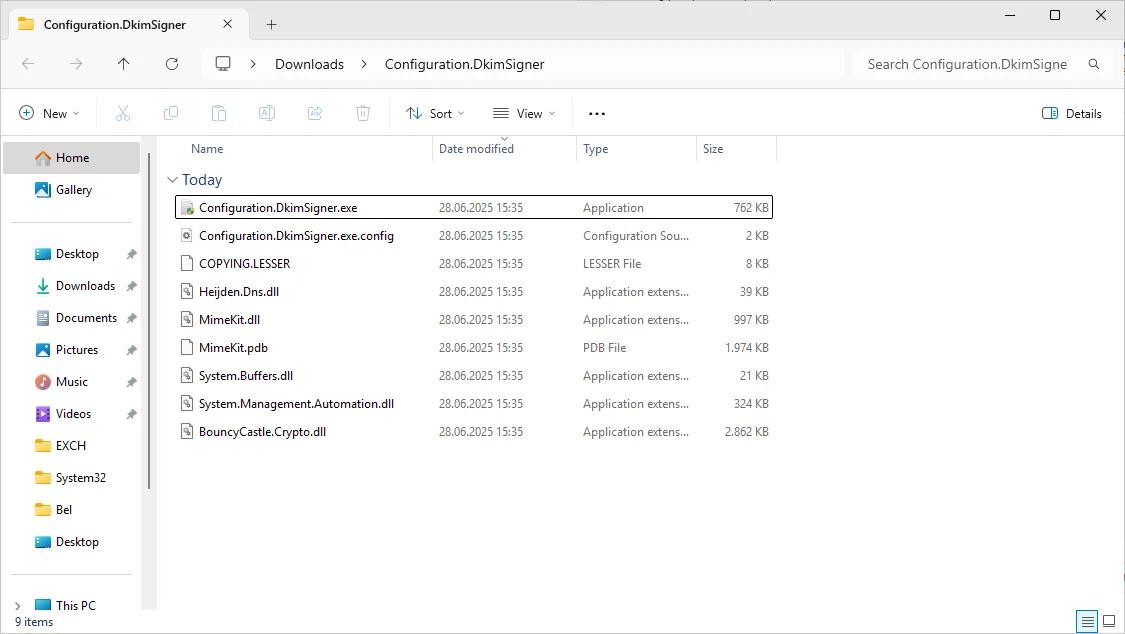Toggle the Details pane button
Image resolution: width=1125 pixels, height=634 pixels.
(x=1071, y=113)
